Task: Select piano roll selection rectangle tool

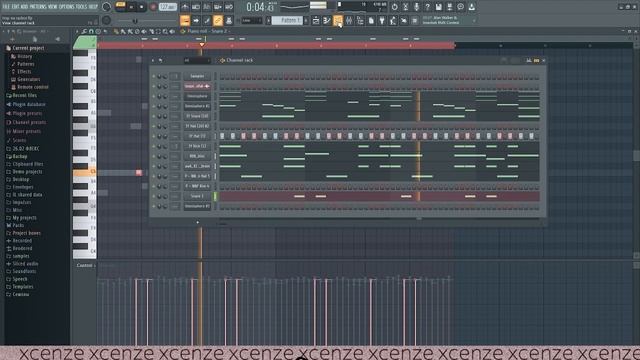Action: click(158, 31)
